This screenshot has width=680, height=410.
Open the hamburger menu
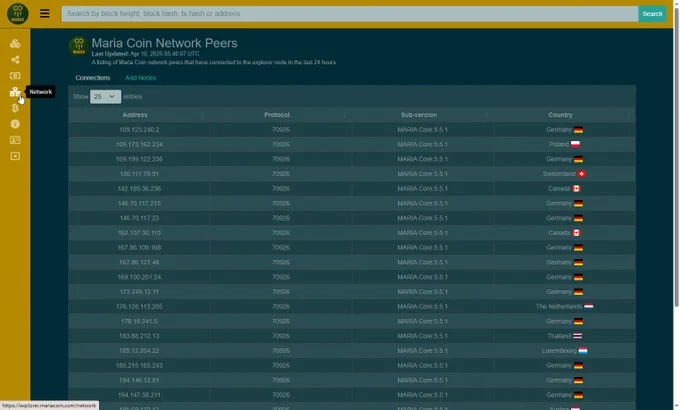tap(45, 13)
